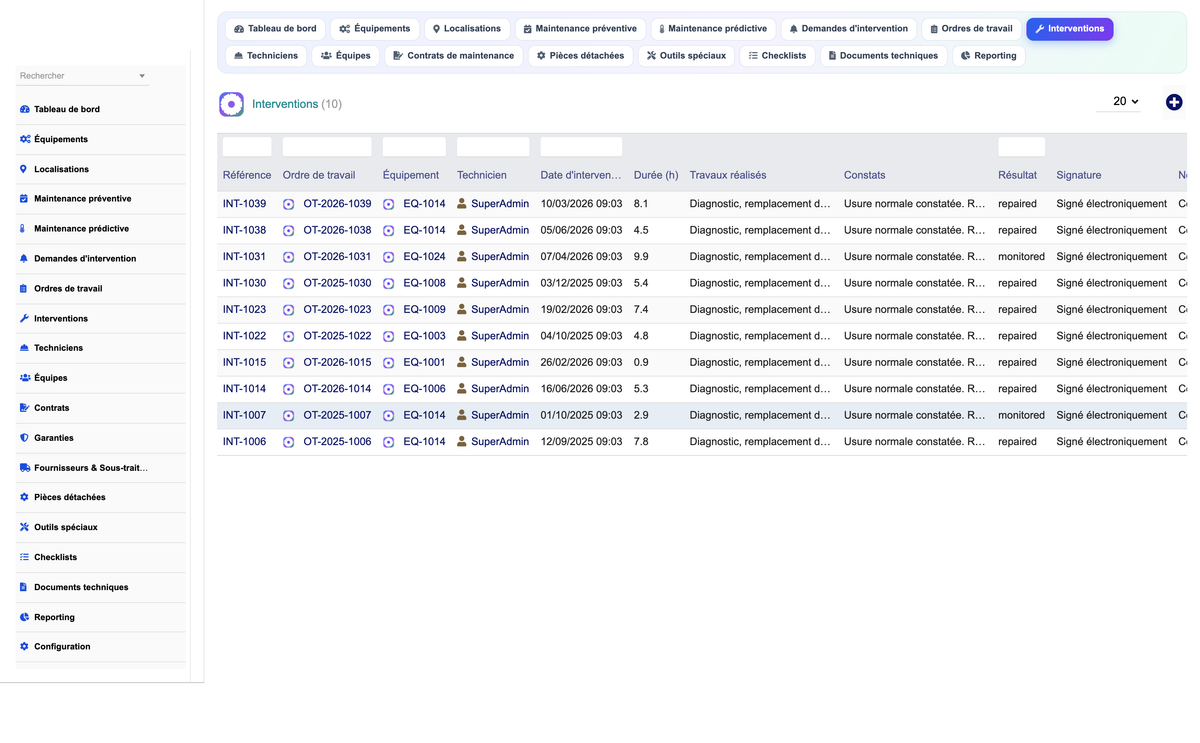
Task: Click the date 12/09/2025 09:03 cell
Action: tap(581, 442)
